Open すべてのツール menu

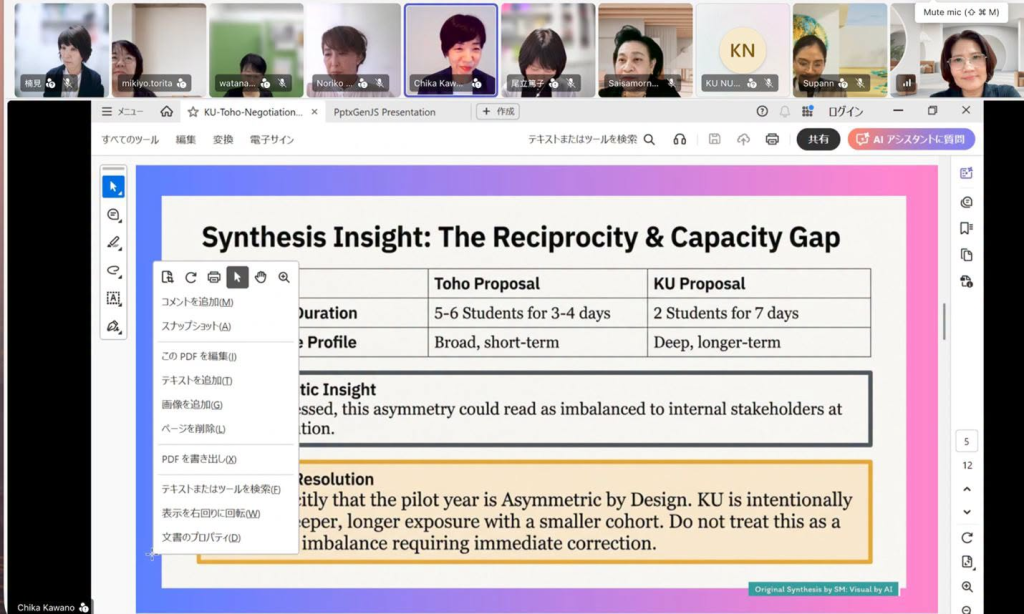pyautogui.click(x=130, y=139)
